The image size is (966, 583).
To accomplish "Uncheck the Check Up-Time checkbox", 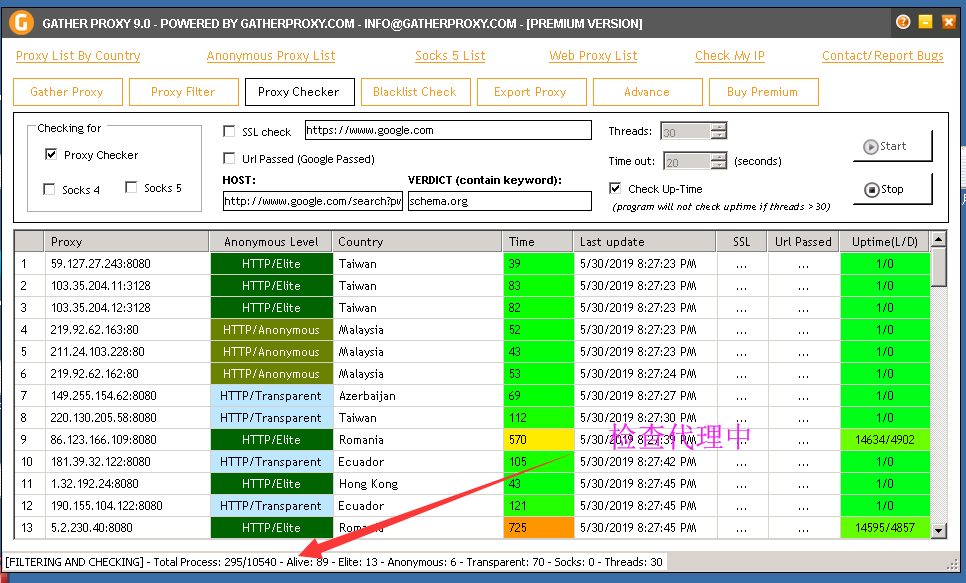I will (x=615, y=188).
